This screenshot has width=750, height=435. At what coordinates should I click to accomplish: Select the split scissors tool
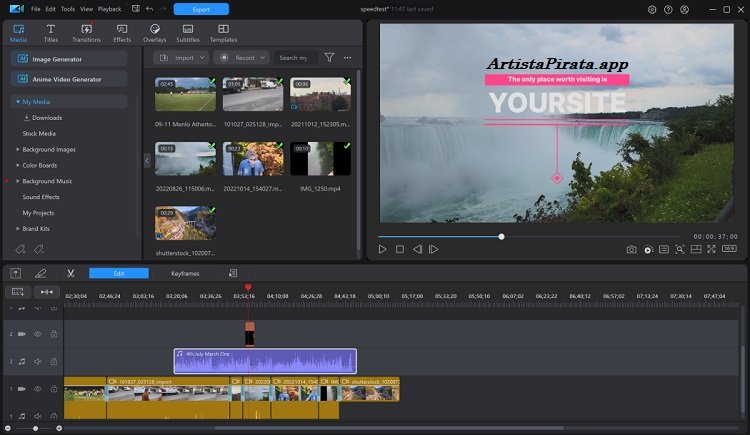coord(71,273)
